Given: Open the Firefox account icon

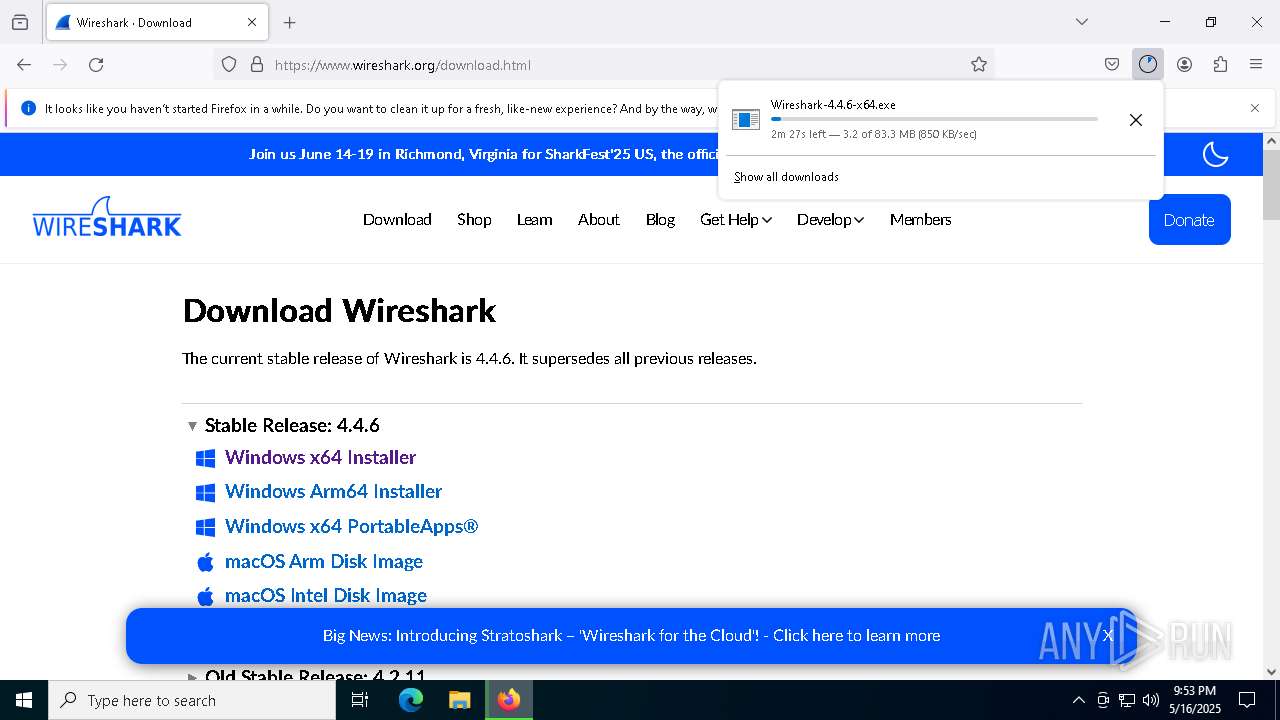Looking at the screenshot, I should 1184,65.
